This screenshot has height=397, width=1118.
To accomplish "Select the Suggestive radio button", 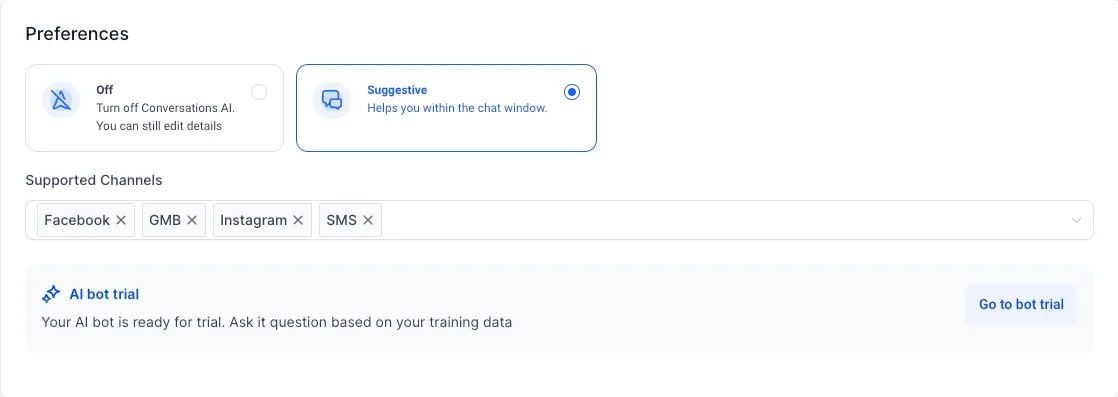I will tap(572, 92).
